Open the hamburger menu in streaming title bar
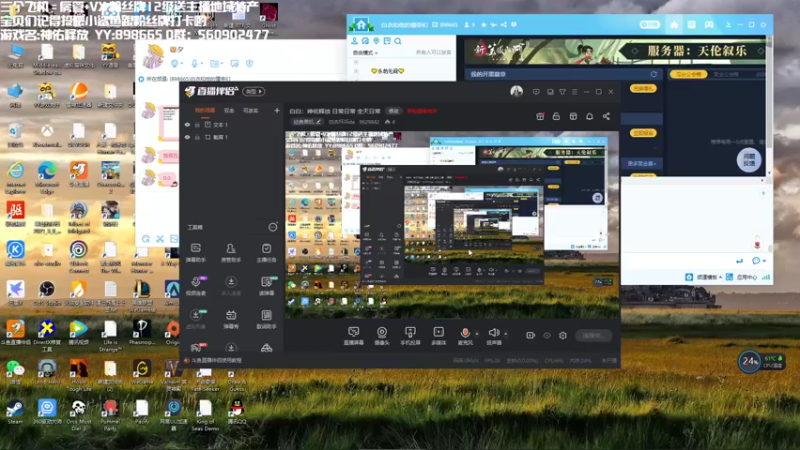Screen dimensions: 800x450 [574, 92]
